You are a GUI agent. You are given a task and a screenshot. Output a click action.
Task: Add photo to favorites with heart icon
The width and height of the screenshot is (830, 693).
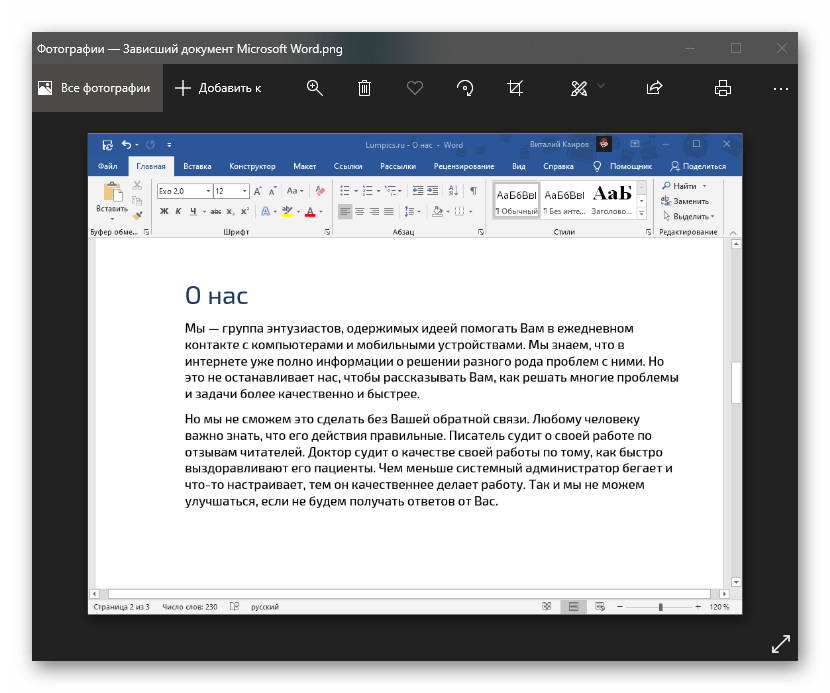coord(415,88)
